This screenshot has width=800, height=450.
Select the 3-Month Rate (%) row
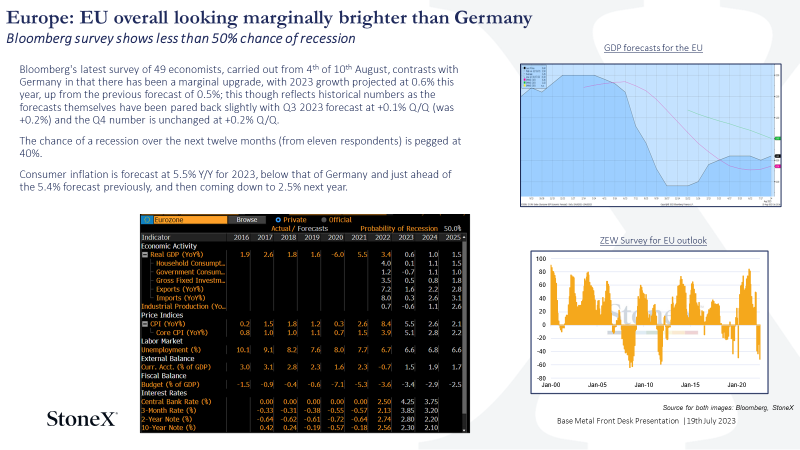pos(301,411)
